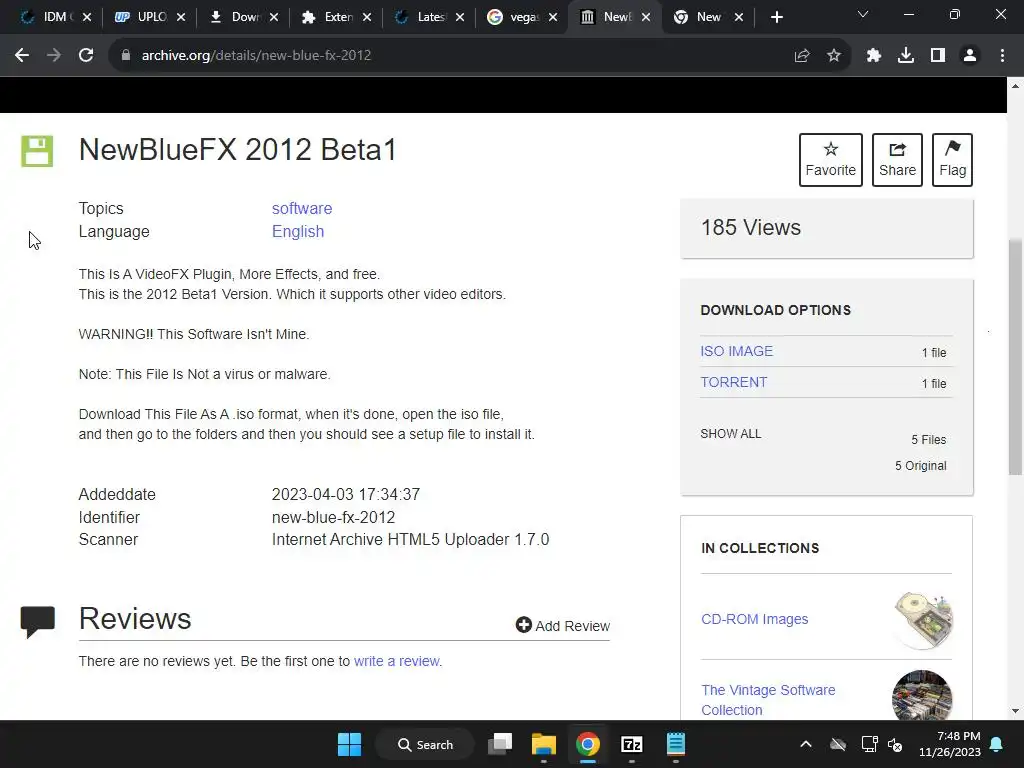This screenshot has width=1024, height=768.
Task: Close the NewB archive tab
Action: pos(646,18)
